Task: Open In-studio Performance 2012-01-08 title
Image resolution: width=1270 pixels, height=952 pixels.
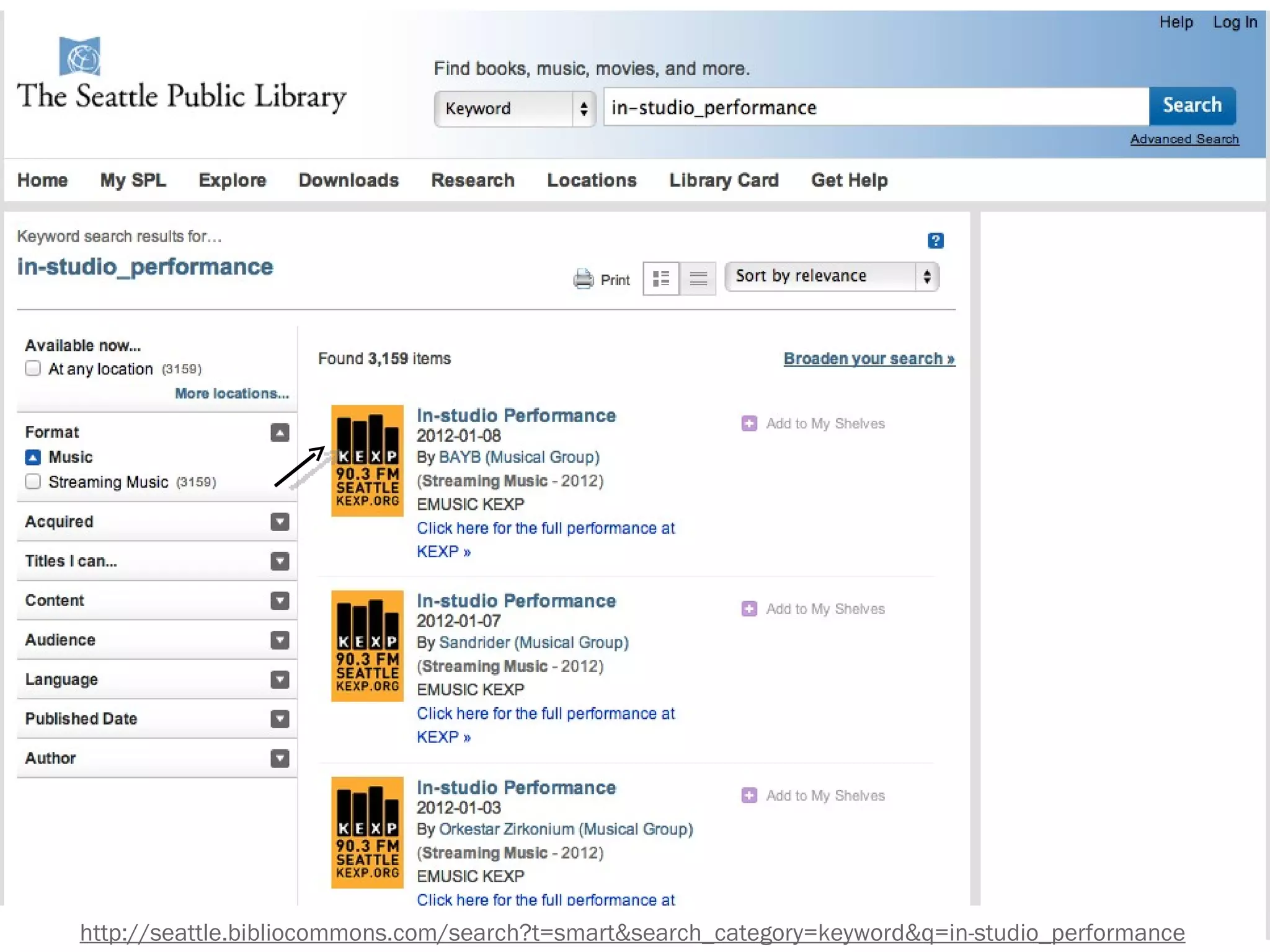Action: (x=516, y=415)
